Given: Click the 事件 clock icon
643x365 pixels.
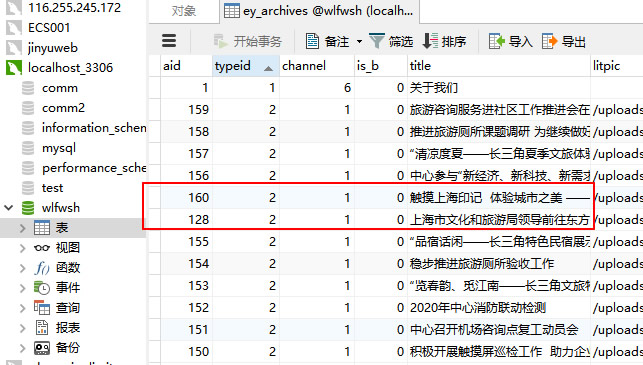Looking at the screenshot, I should point(42,288).
